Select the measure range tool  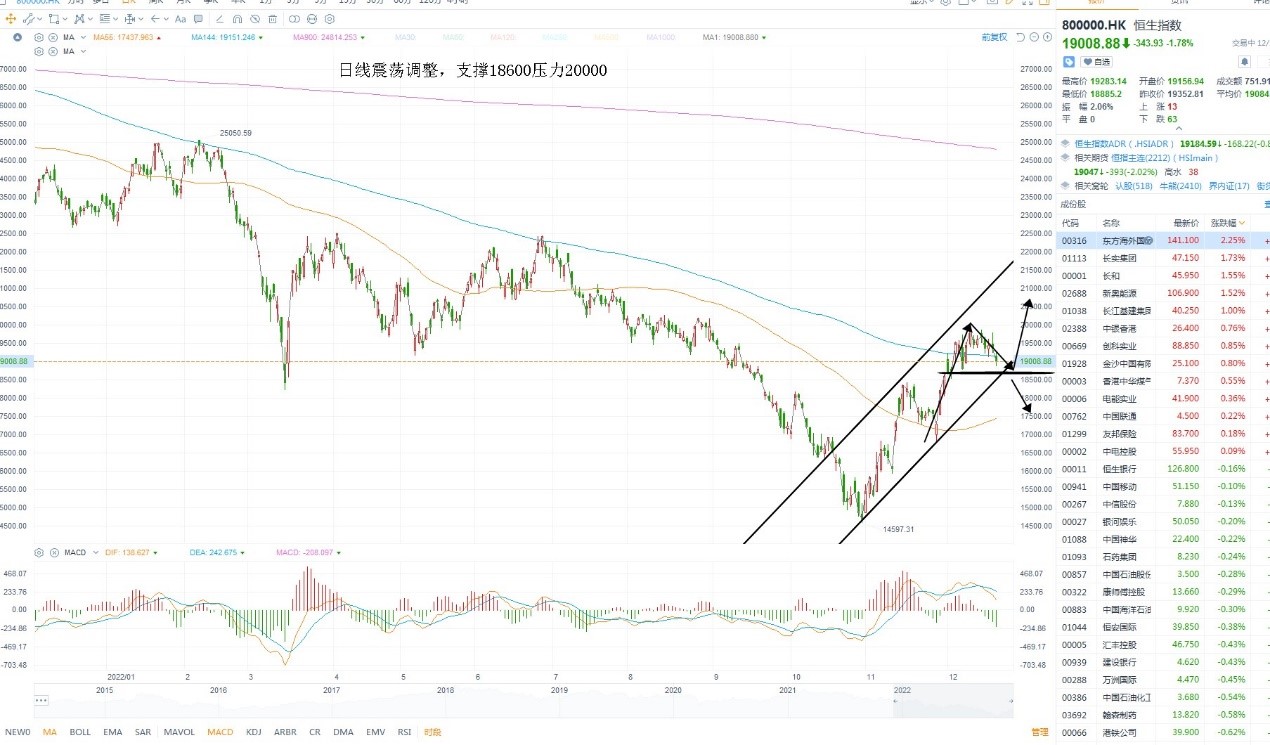129,19
